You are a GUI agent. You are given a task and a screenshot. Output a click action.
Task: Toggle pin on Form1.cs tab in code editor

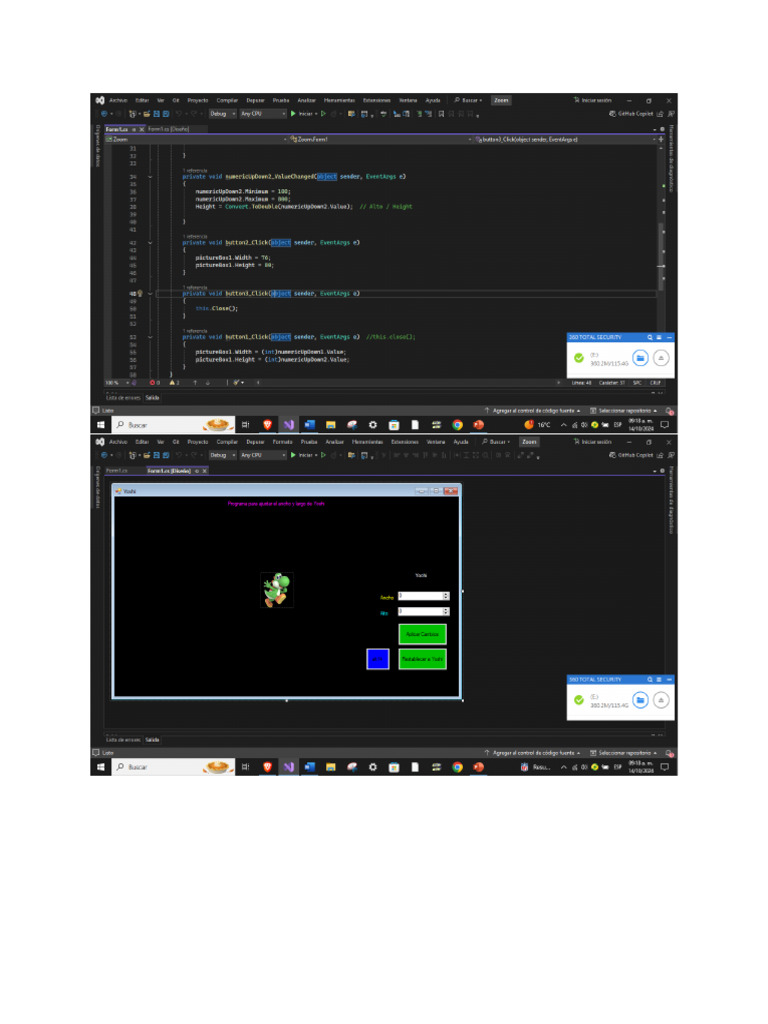coord(134,129)
